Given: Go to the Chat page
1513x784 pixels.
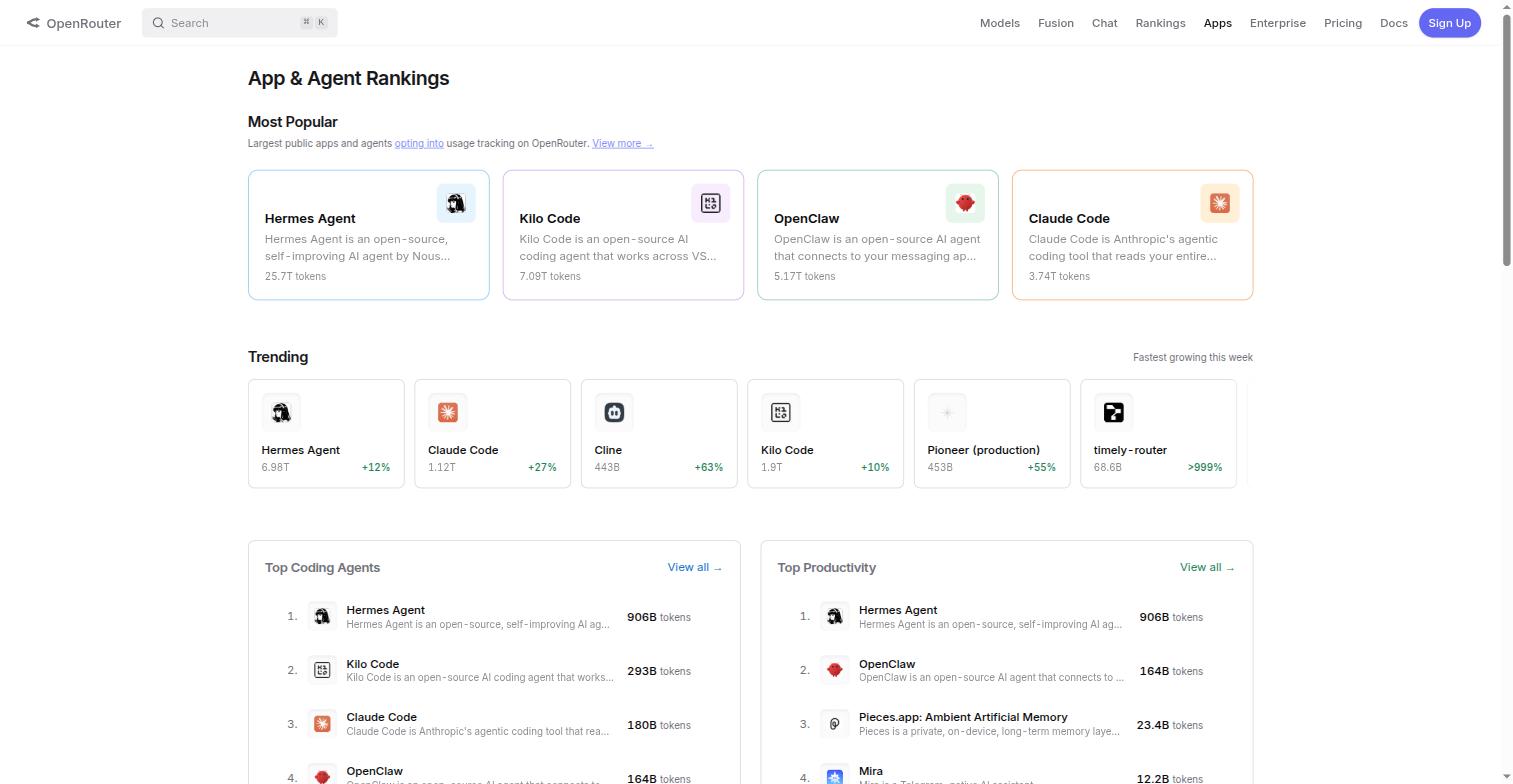Looking at the screenshot, I should [1105, 23].
